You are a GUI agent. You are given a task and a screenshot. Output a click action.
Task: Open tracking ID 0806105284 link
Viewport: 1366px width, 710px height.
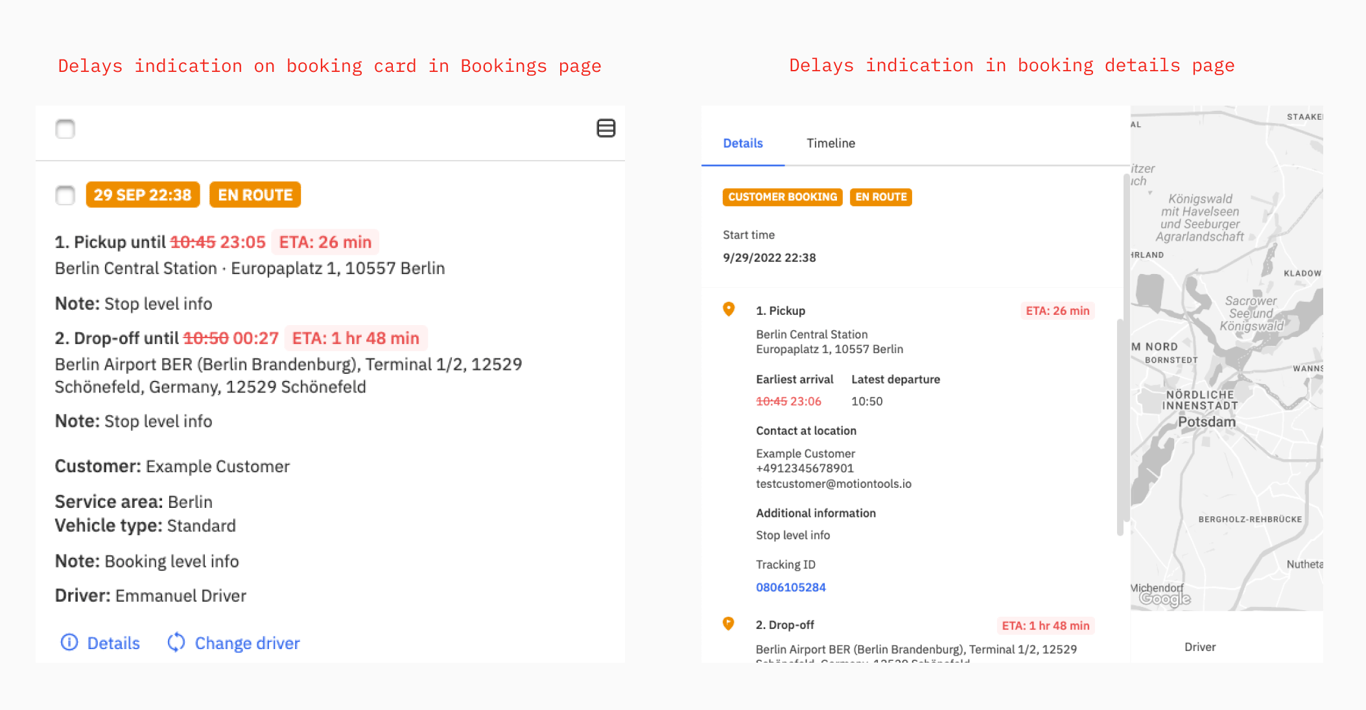791,587
